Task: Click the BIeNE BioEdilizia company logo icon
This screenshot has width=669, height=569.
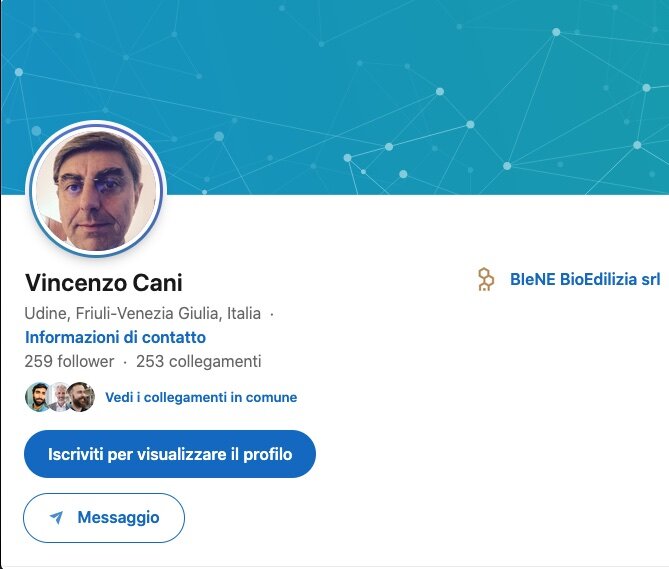Action: click(x=486, y=280)
